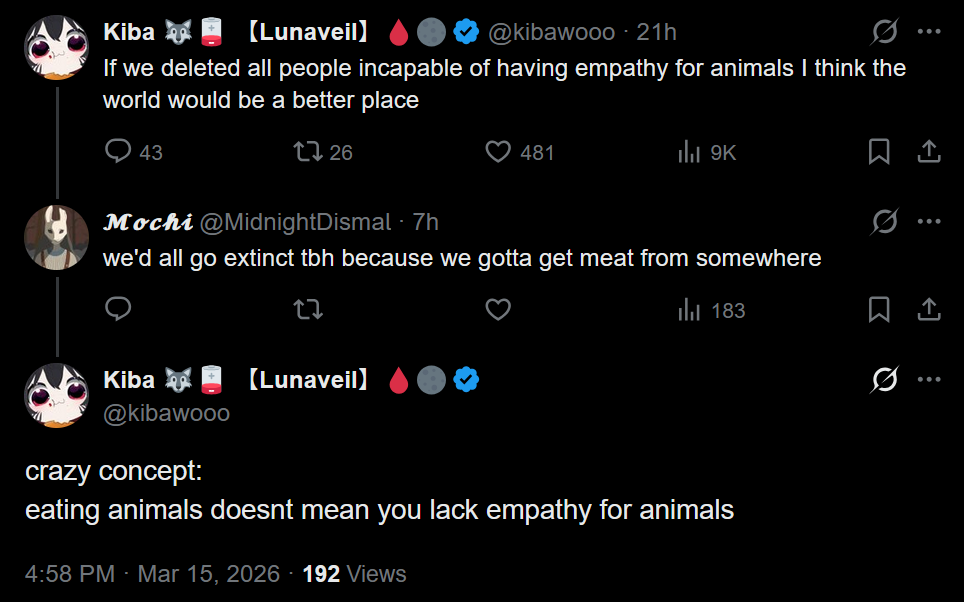Reply to Kiba's first tweet
The width and height of the screenshot is (964, 602).
119,152
